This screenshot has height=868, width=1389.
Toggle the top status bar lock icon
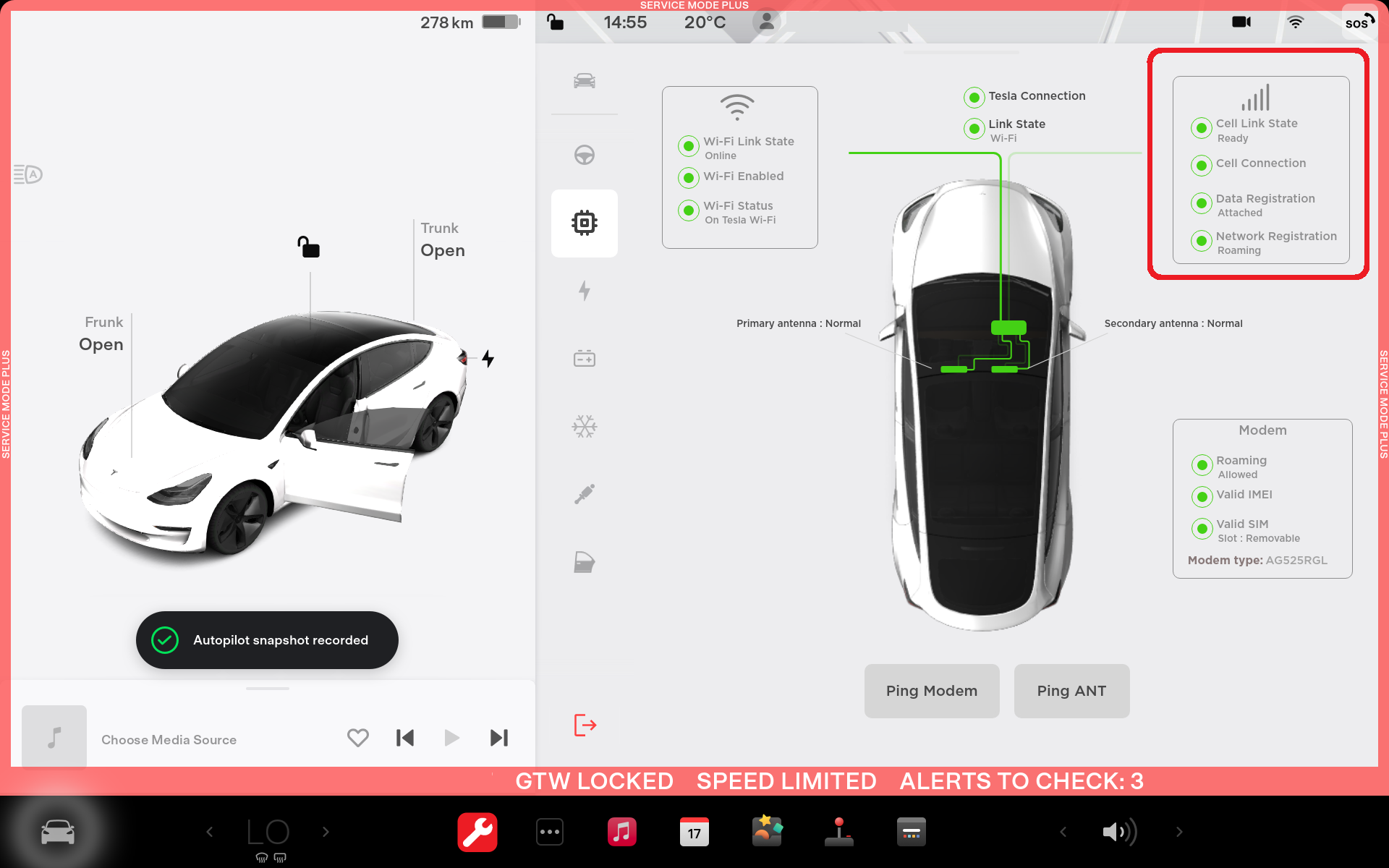pos(555,22)
